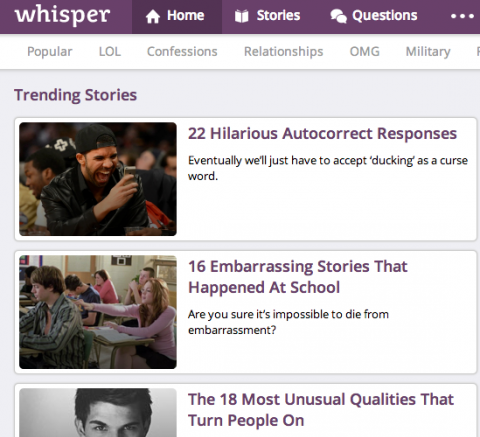Open the Confessions category
Viewport: 480px width, 437px height.
tap(182, 52)
